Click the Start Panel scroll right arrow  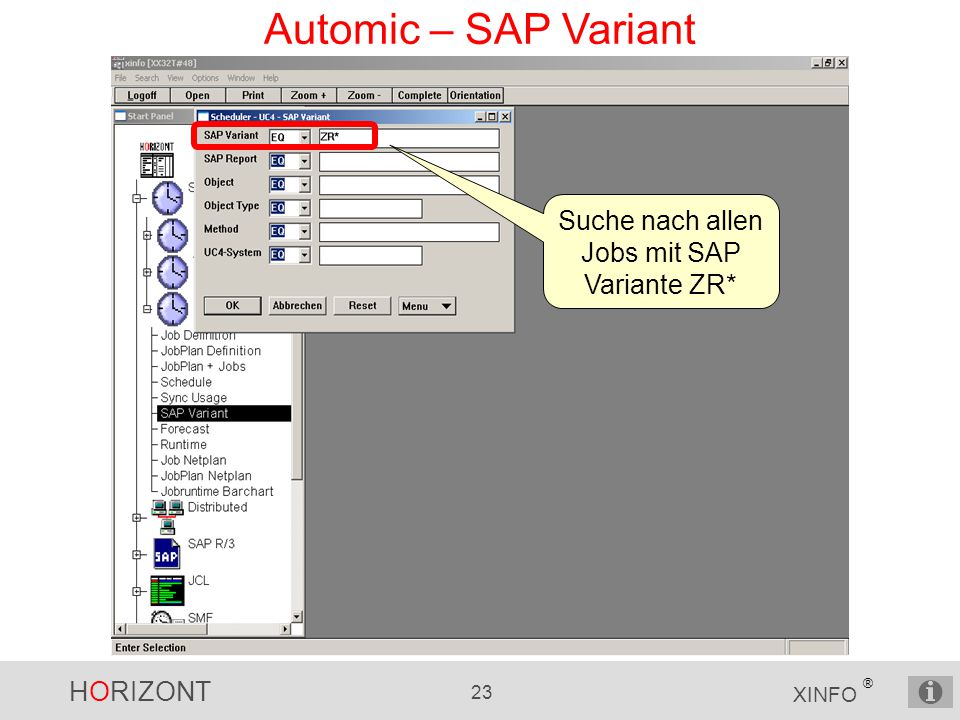[285, 629]
